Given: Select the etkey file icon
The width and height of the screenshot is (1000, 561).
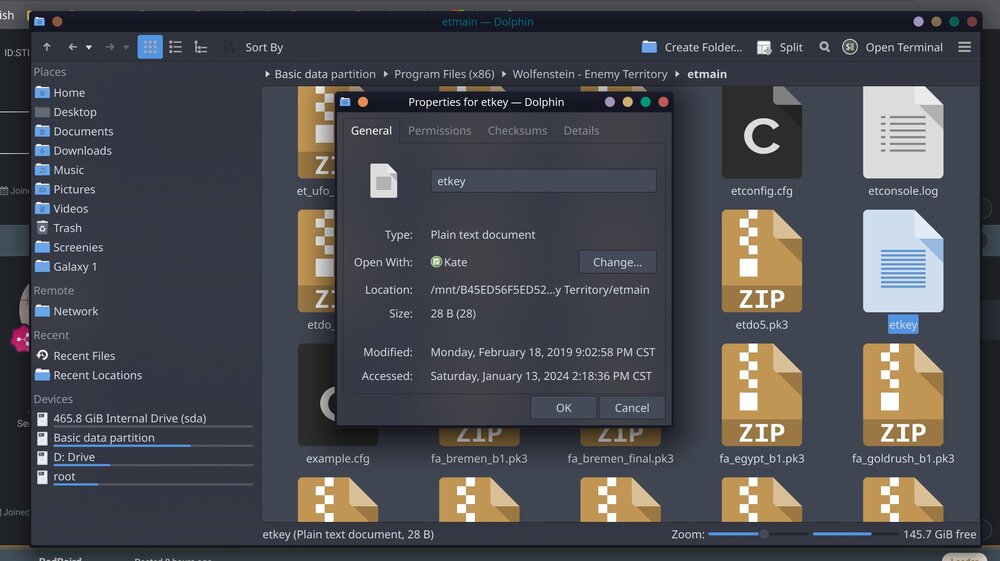Looking at the screenshot, I should coord(902,261).
